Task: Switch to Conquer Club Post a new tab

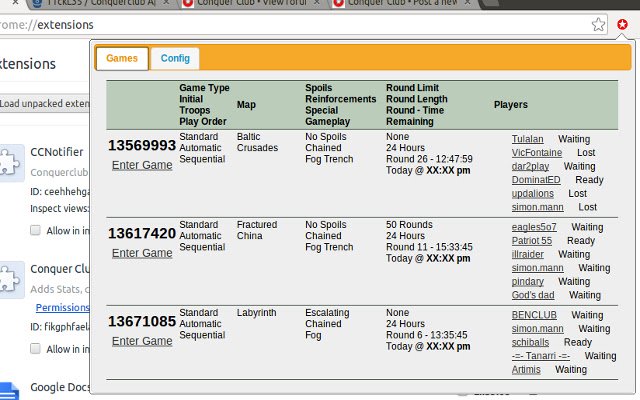Action: click(402, 4)
